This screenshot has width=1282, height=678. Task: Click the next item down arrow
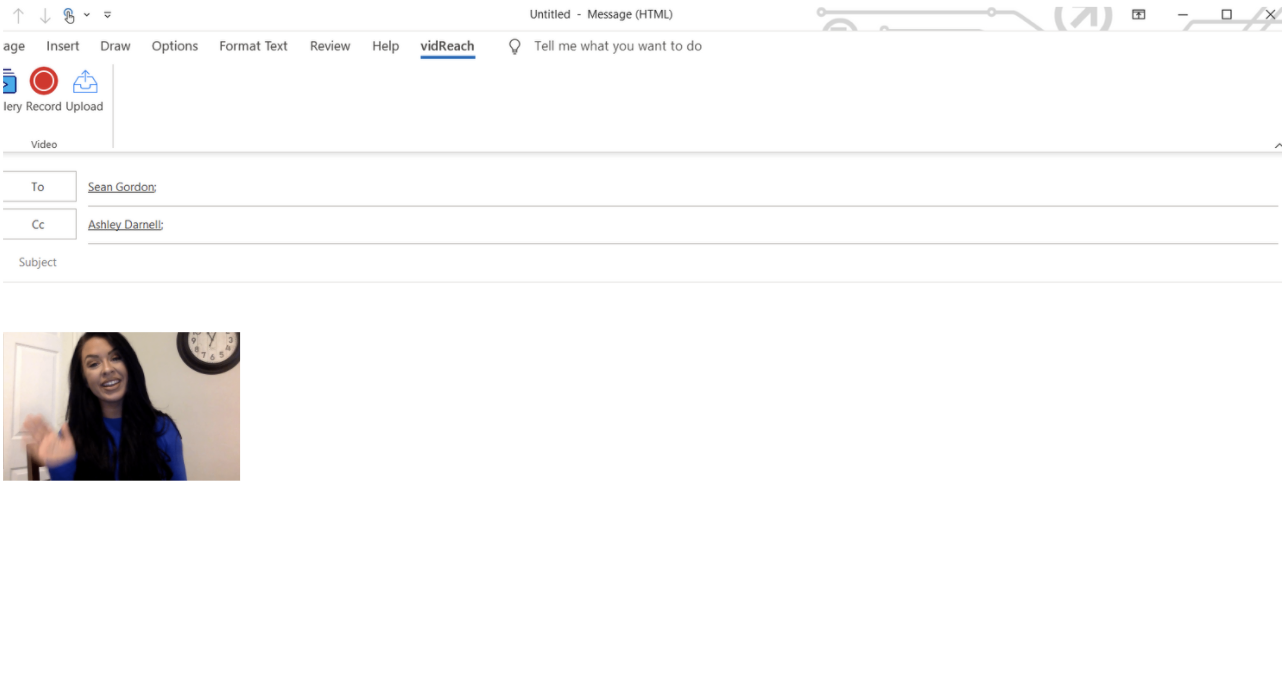(x=45, y=15)
